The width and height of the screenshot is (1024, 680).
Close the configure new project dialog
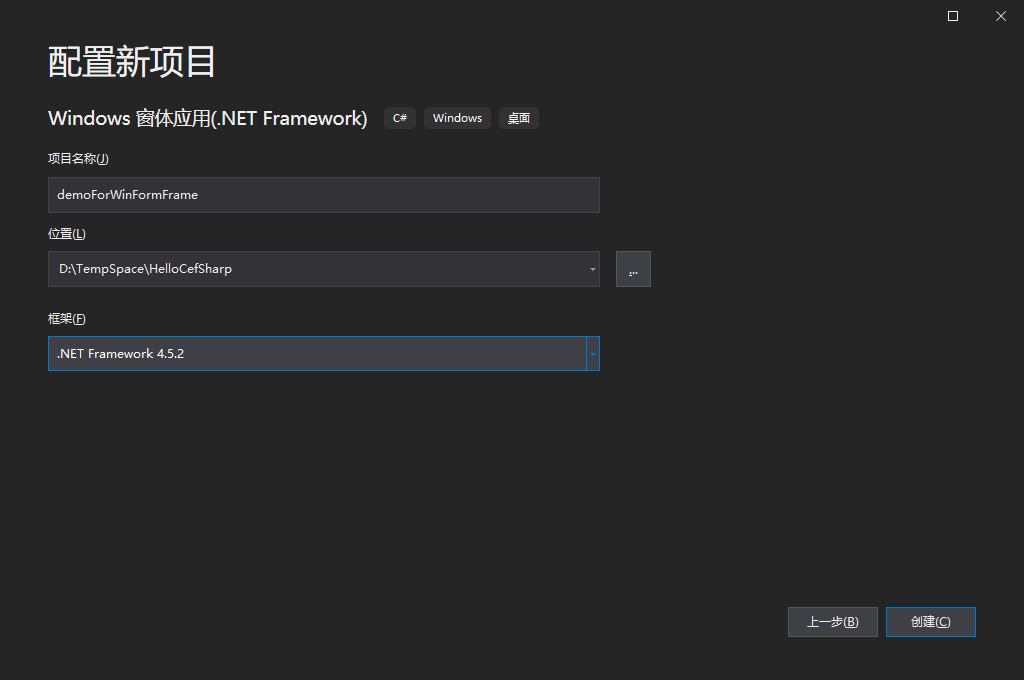[x=1000, y=16]
